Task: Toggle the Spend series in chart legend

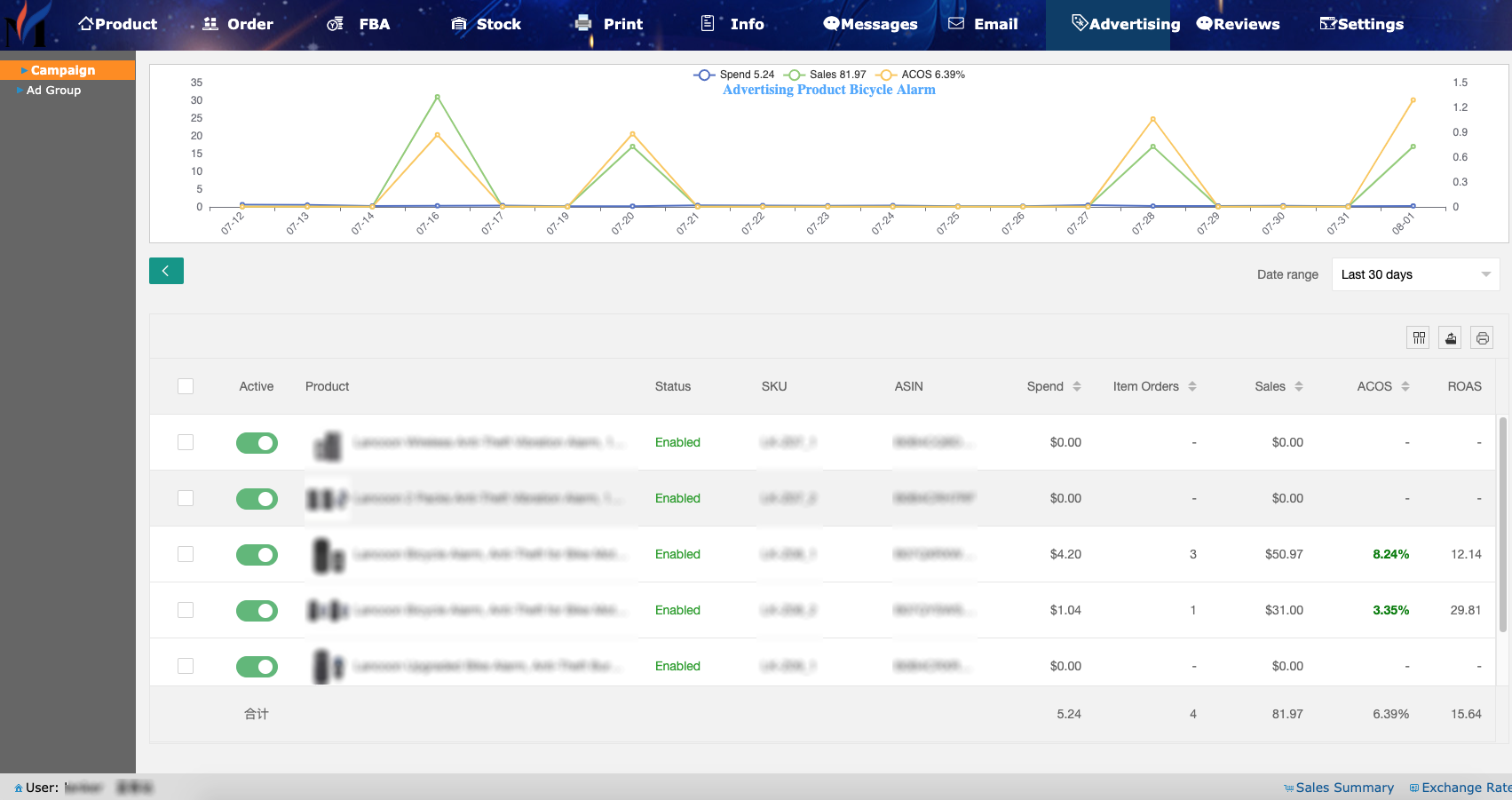Action: click(734, 75)
